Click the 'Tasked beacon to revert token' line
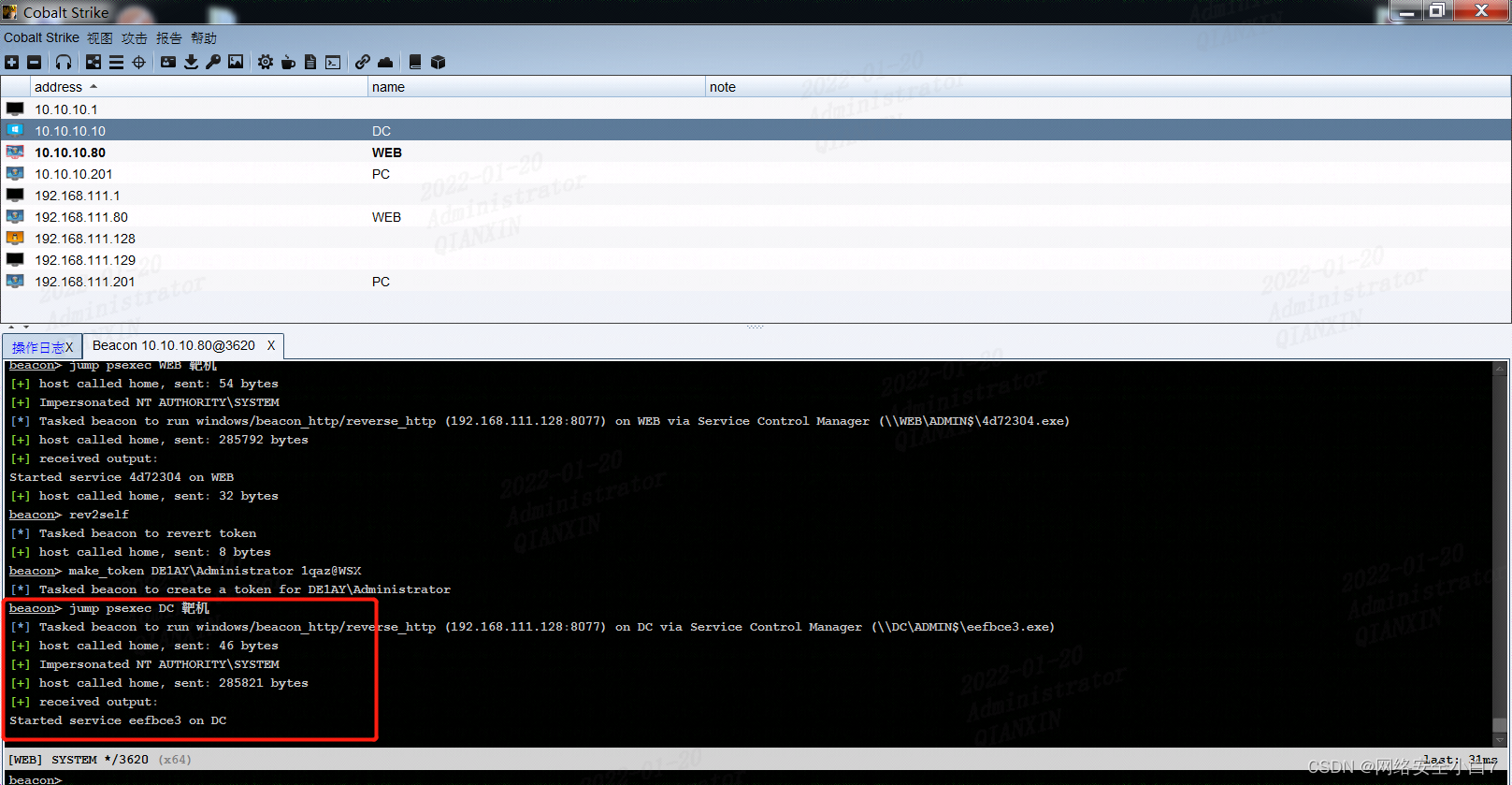Viewport: 1512px width, 785px height. point(133,533)
